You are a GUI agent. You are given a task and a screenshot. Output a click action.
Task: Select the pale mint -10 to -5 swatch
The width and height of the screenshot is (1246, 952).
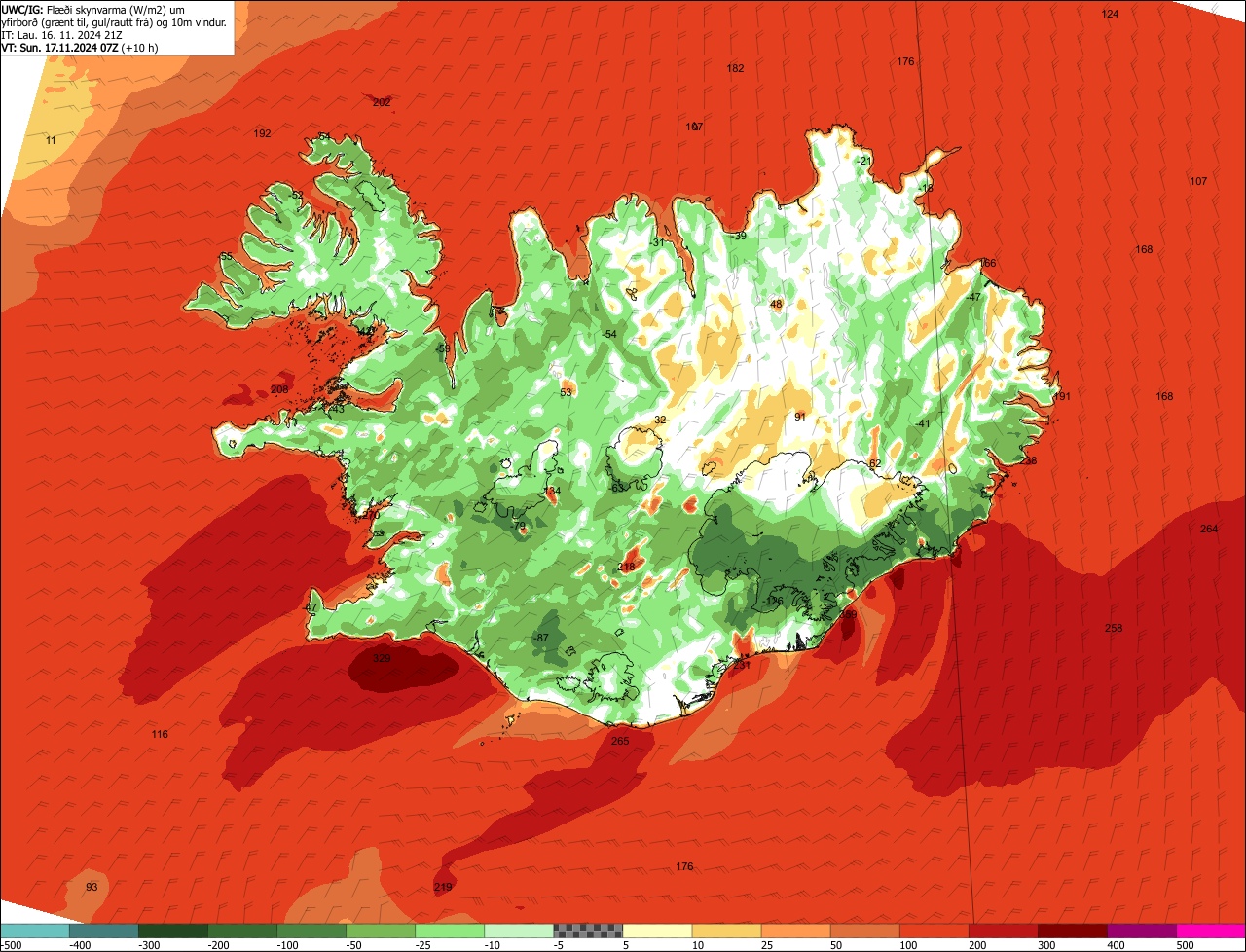click(x=519, y=931)
